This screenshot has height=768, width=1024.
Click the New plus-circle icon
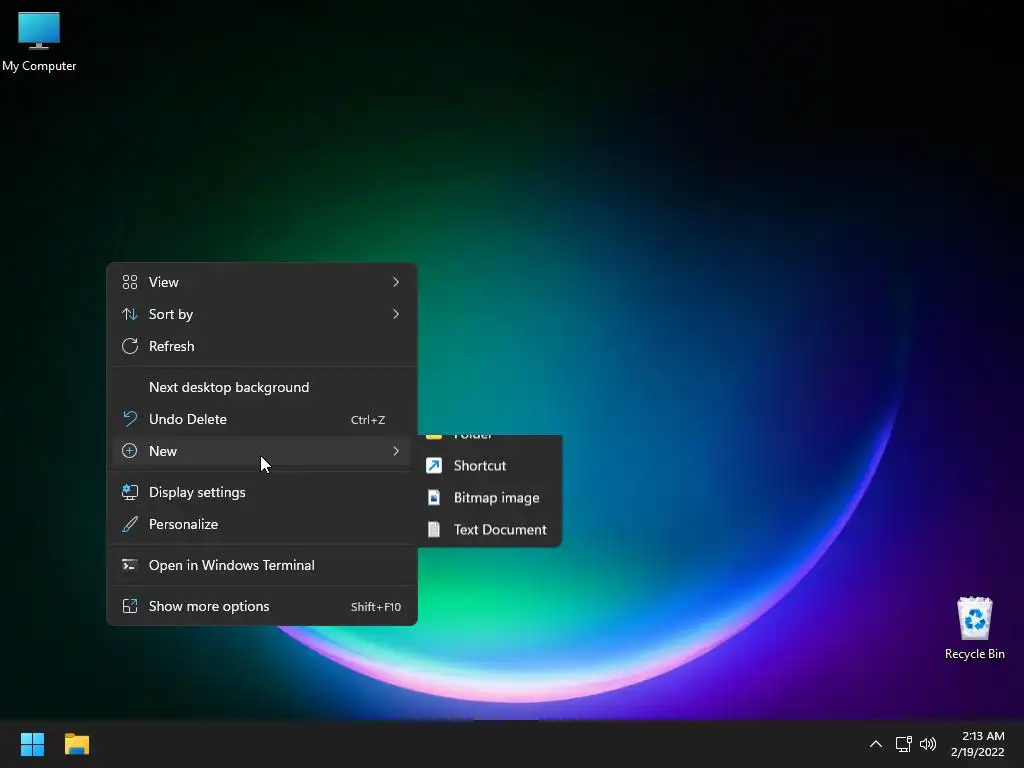(130, 451)
